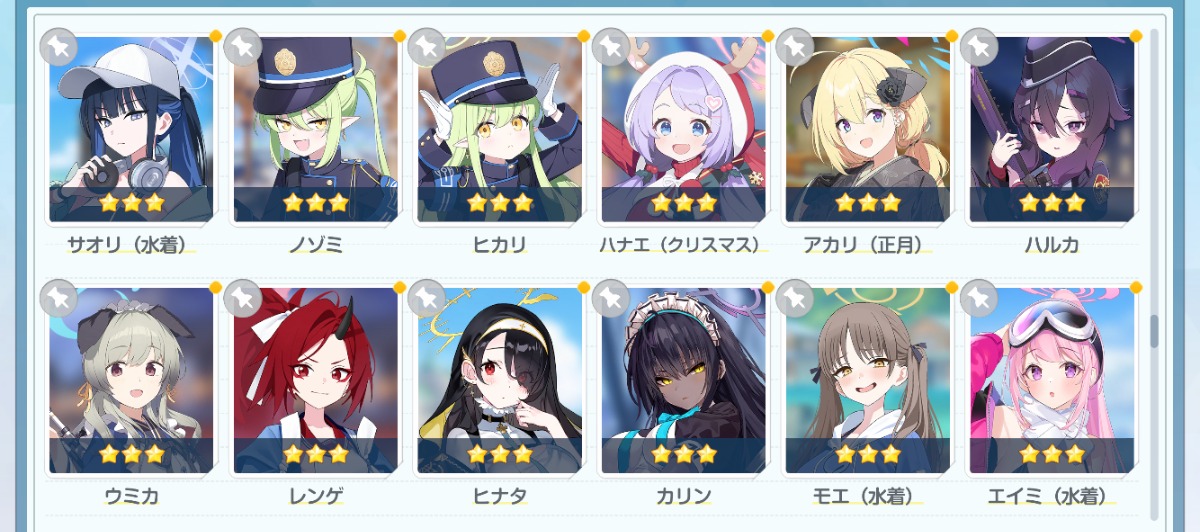Image resolution: width=1200 pixels, height=532 pixels.
Task: Click the ヒナタ name label
Action: [x=499, y=496]
